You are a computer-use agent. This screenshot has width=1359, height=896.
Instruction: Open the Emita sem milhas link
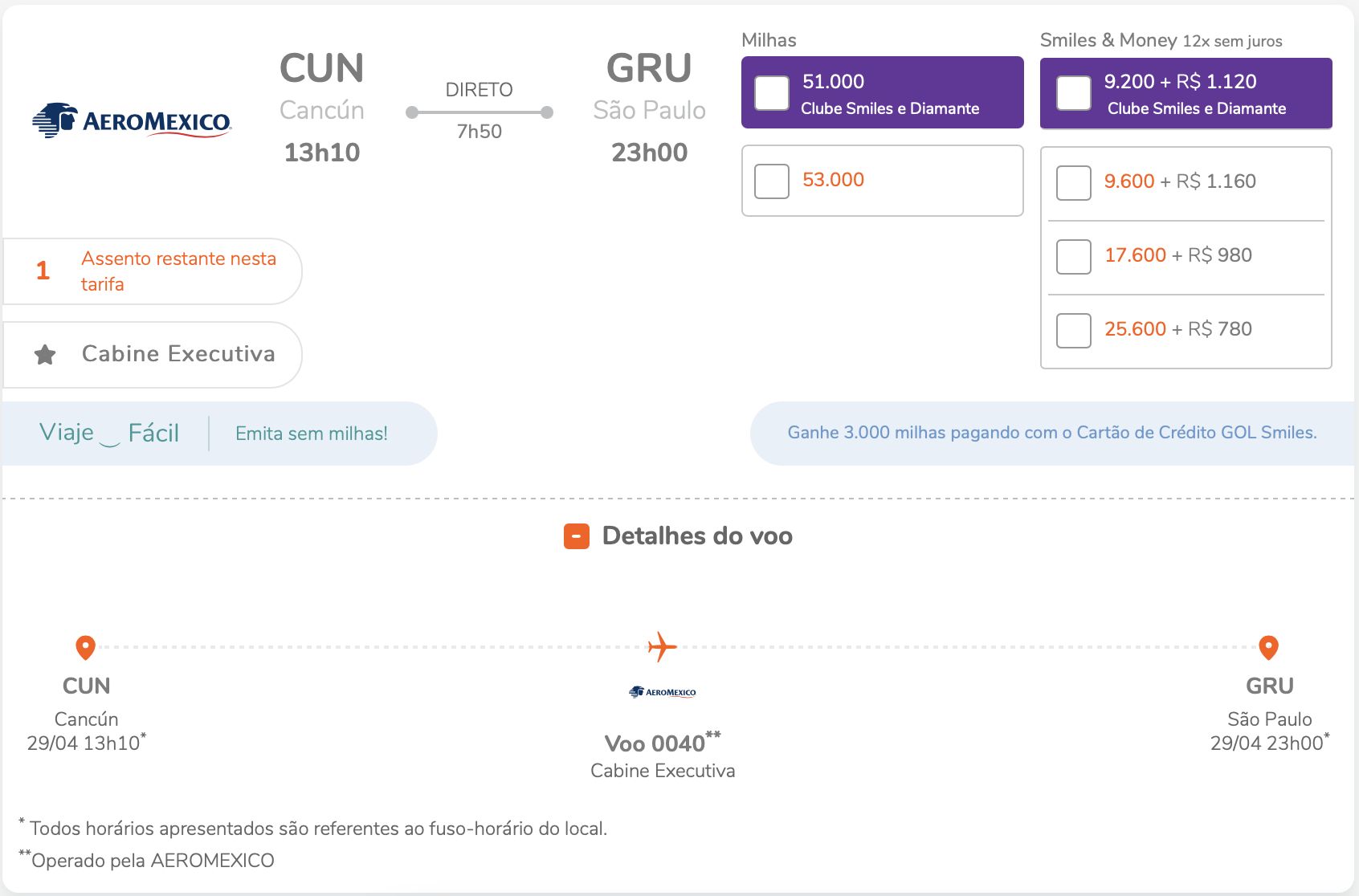pyautogui.click(x=312, y=434)
